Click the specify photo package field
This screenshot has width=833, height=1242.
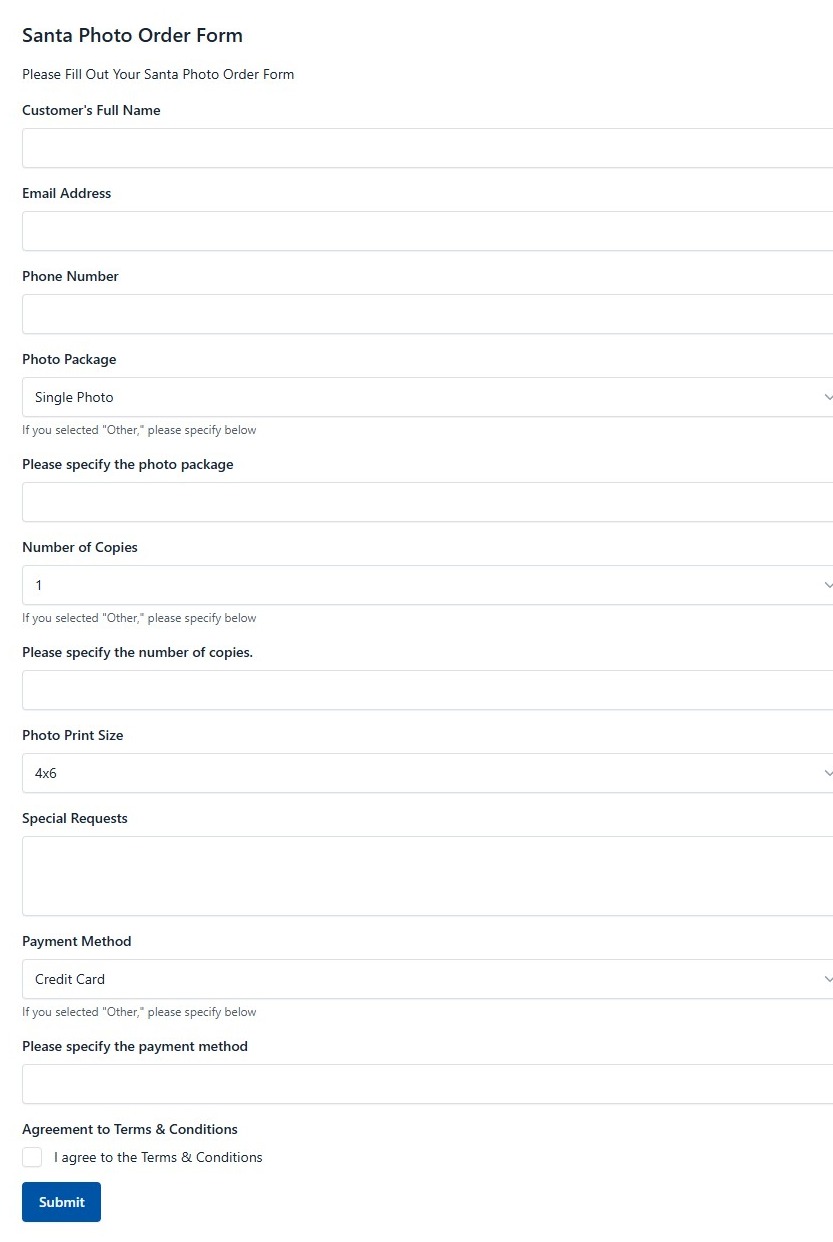pos(428,502)
